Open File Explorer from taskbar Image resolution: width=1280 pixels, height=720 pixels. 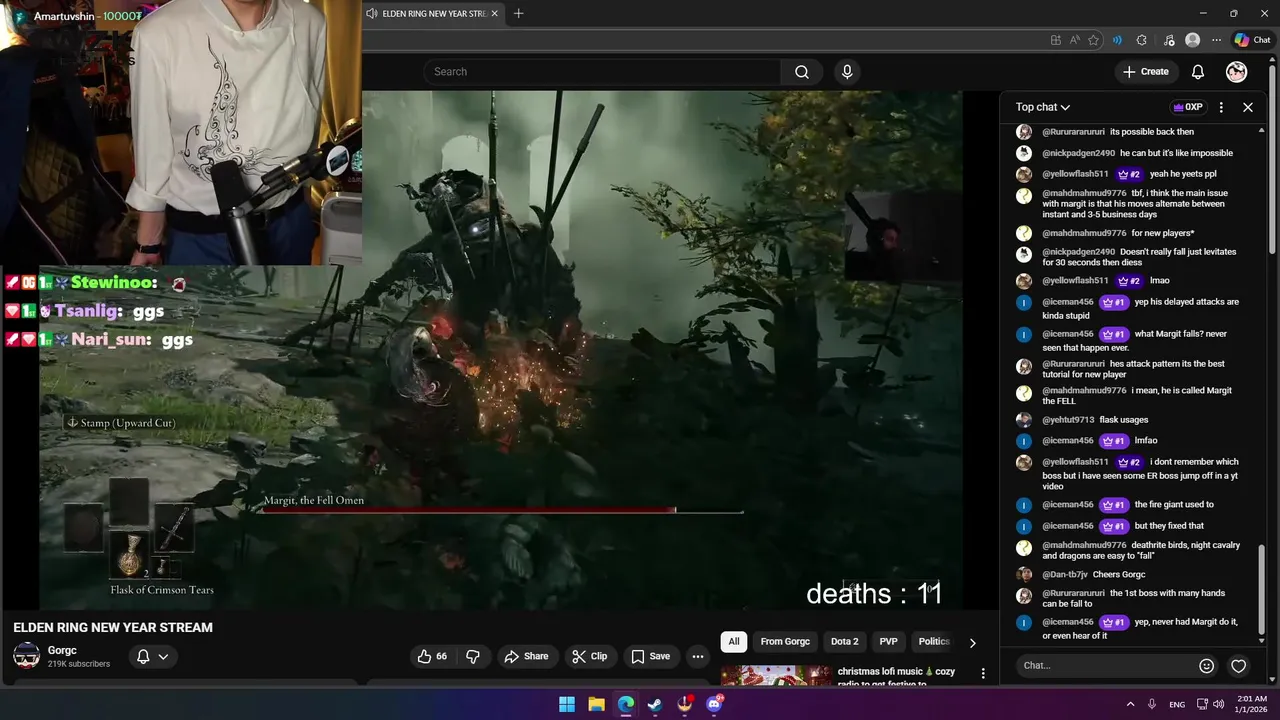pos(596,704)
